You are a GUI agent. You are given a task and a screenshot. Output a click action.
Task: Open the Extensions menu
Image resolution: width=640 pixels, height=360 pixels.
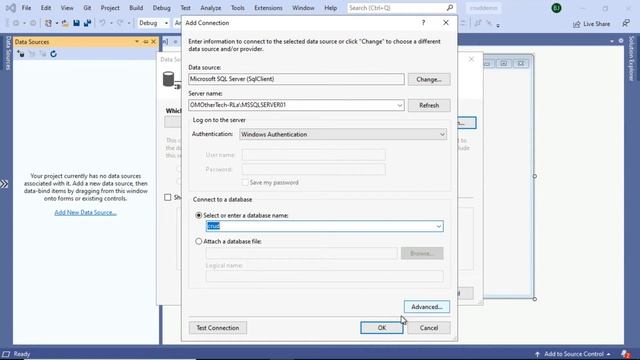[268, 8]
